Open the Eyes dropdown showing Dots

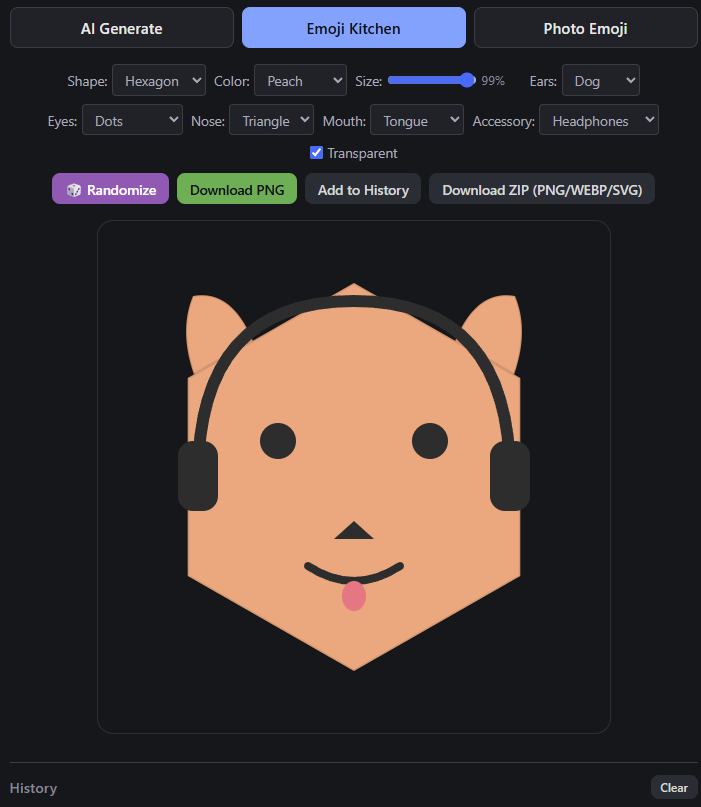point(132,120)
